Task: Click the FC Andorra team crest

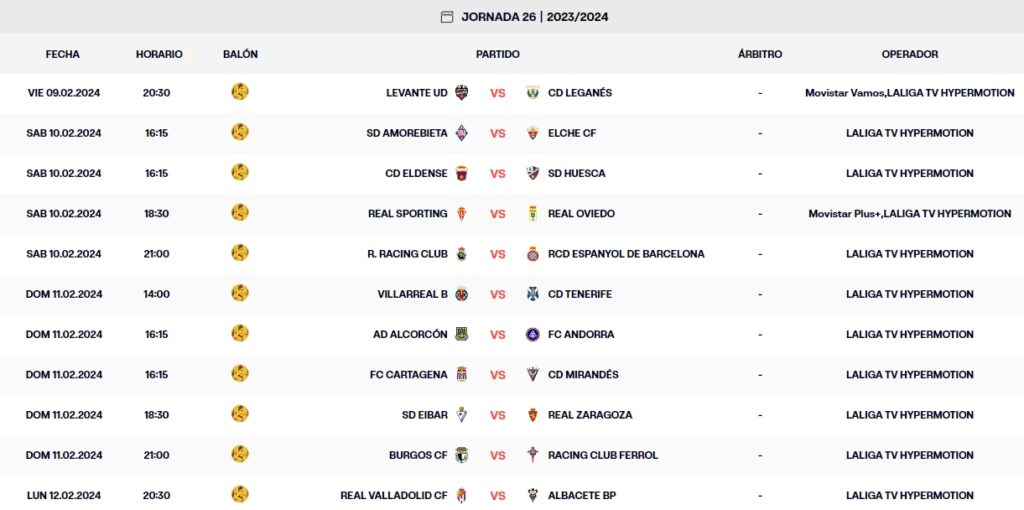Action: click(533, 335)
